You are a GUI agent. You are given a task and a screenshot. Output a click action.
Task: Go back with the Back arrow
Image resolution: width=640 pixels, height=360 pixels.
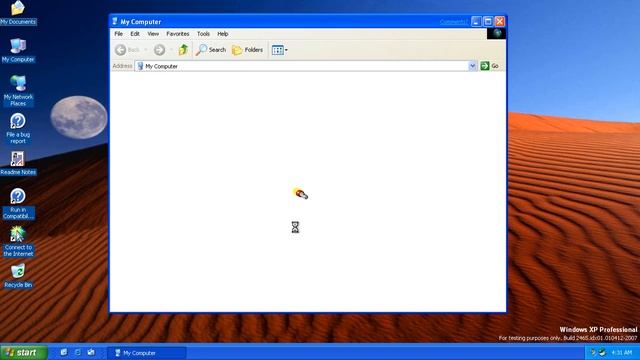127,50
